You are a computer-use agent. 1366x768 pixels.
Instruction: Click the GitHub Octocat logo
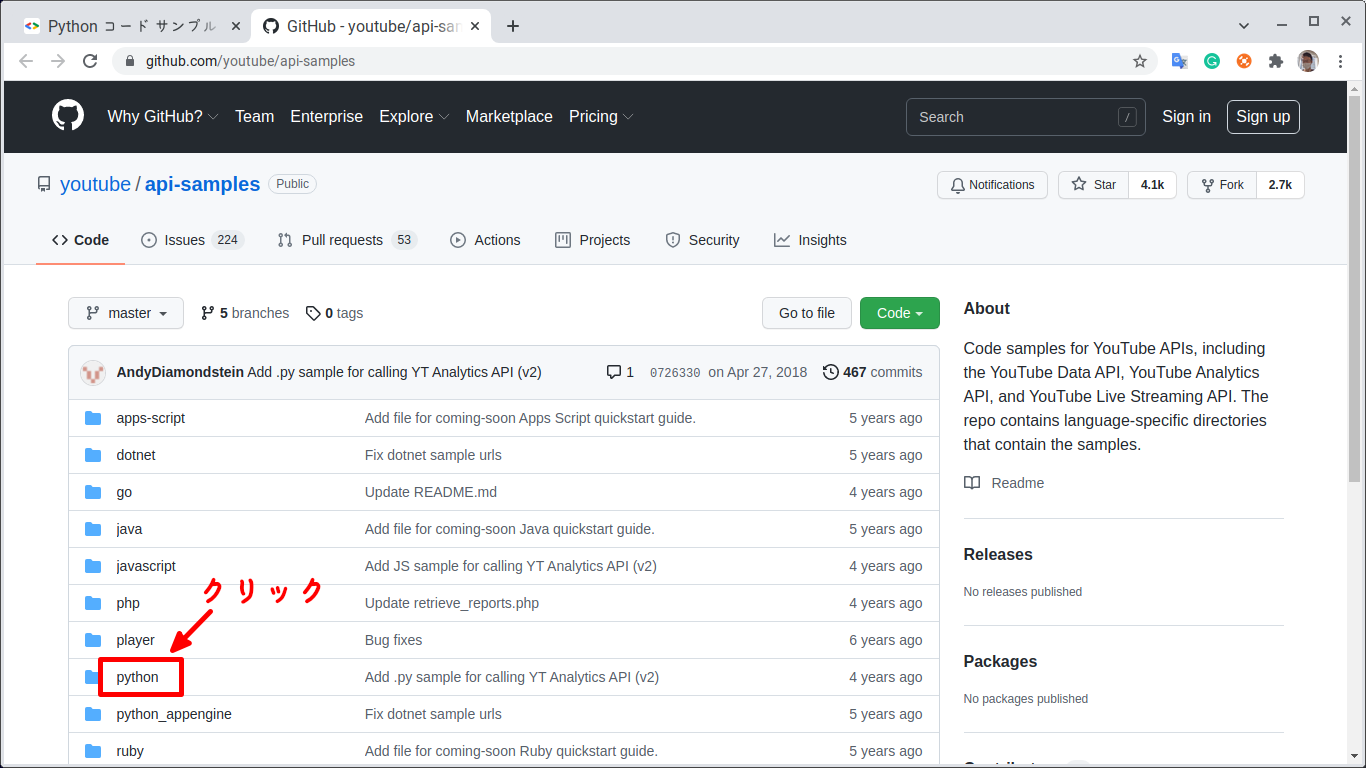click(68, 116)
